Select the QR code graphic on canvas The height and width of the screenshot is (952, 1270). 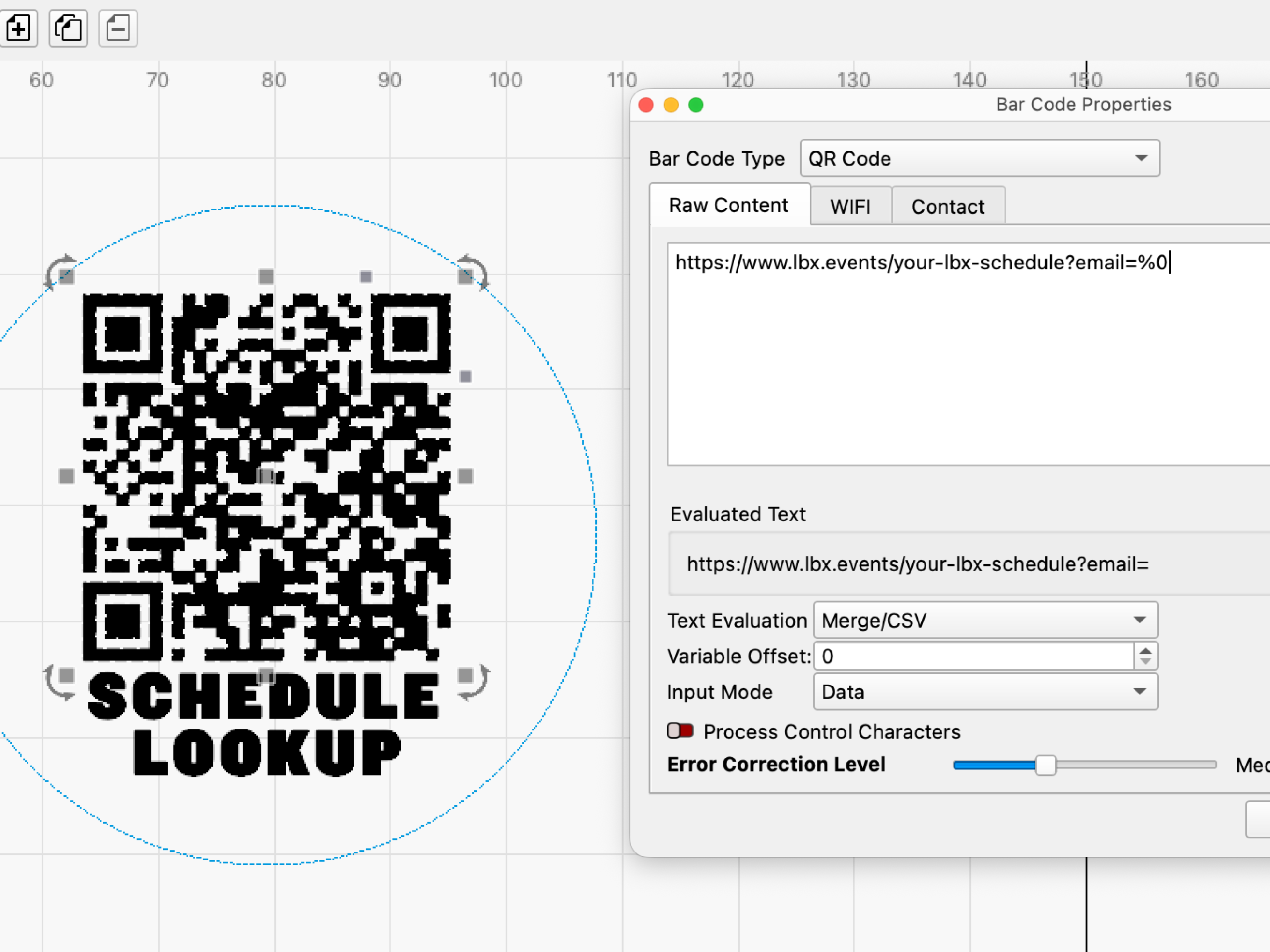pyautogui.click(x=266, y=477)
